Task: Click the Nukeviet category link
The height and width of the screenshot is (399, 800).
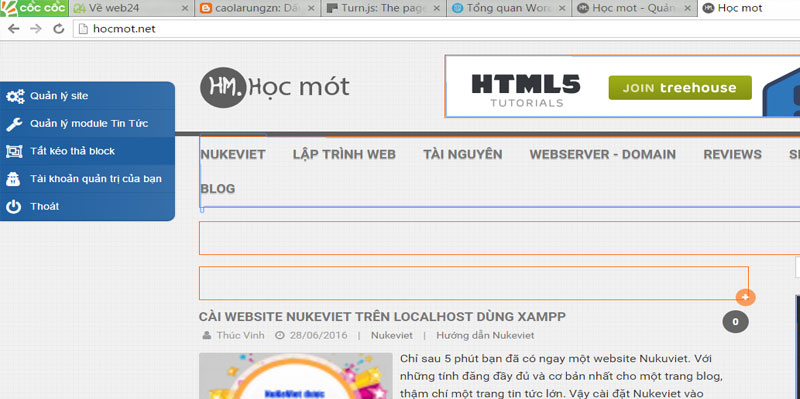Action: [392, 336]
